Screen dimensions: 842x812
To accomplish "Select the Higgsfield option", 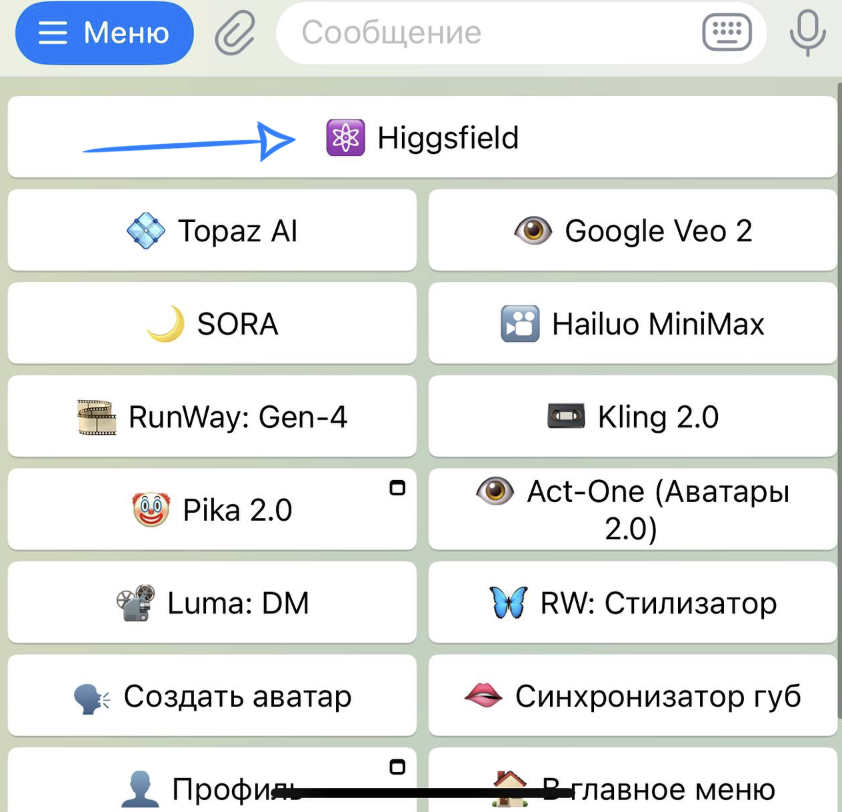I will [422, 138].
